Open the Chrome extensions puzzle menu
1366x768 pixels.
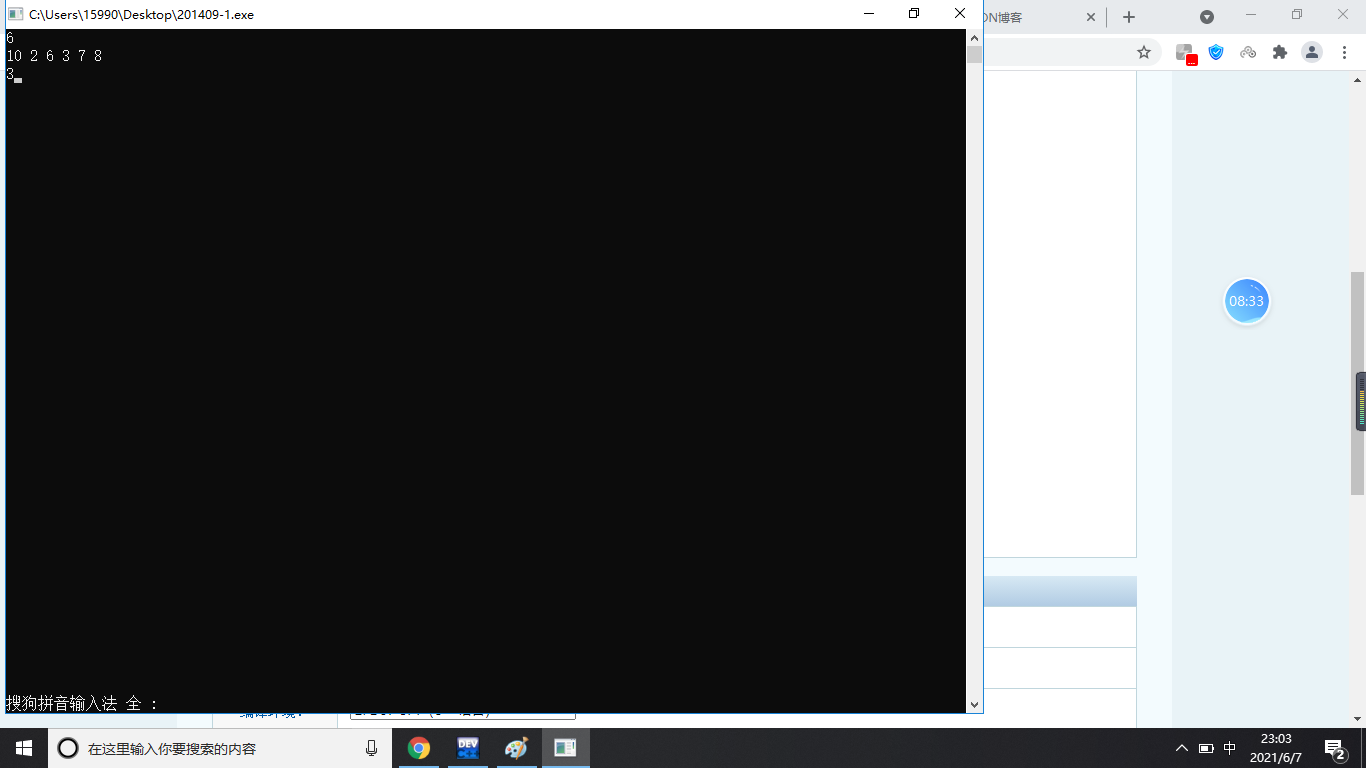pyautogui.click(x=1280, y=52)
